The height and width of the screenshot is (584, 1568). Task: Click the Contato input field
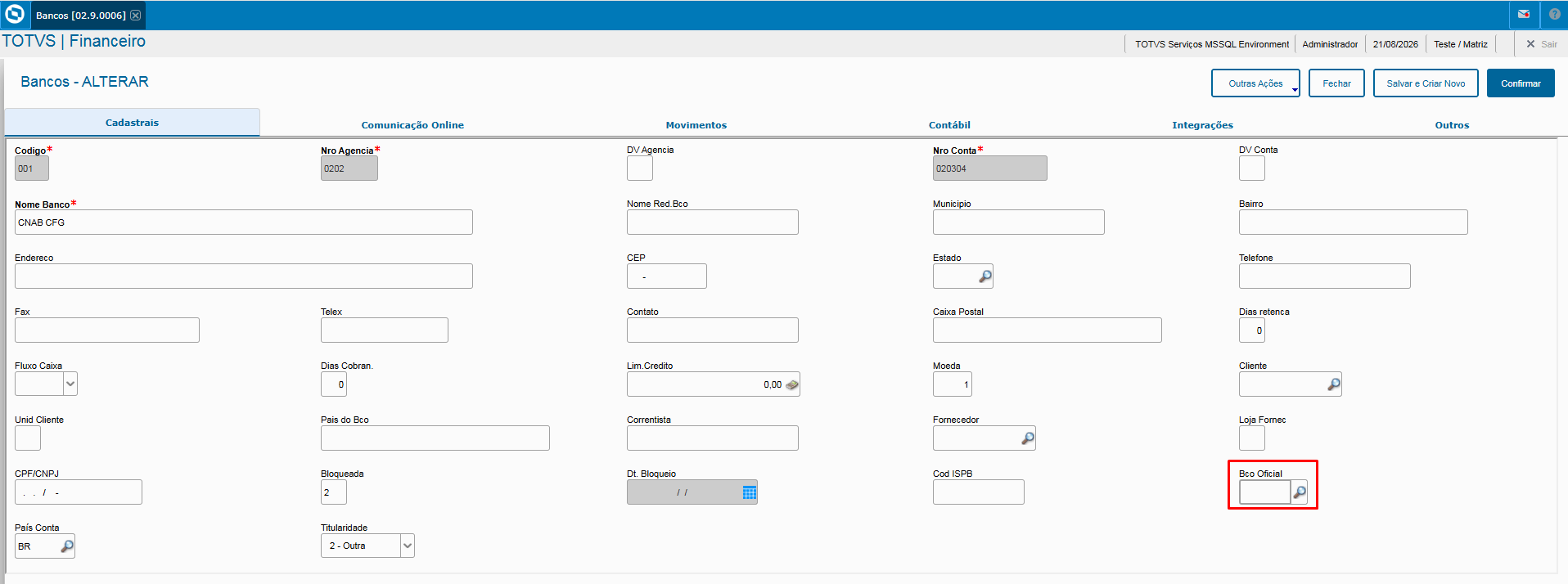pyautogui.click(x=713, y=330)
